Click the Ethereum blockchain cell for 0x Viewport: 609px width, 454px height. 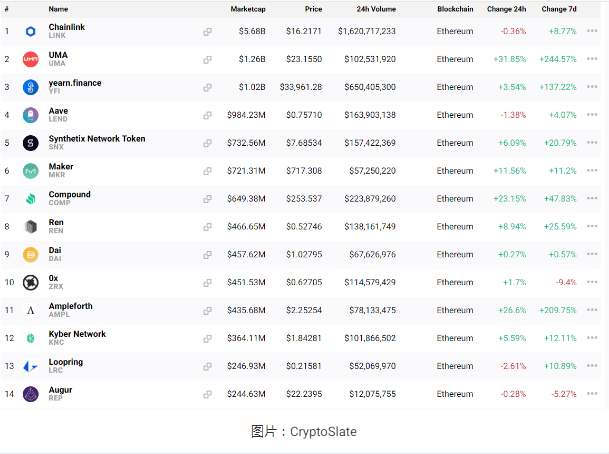click(455, 283)
